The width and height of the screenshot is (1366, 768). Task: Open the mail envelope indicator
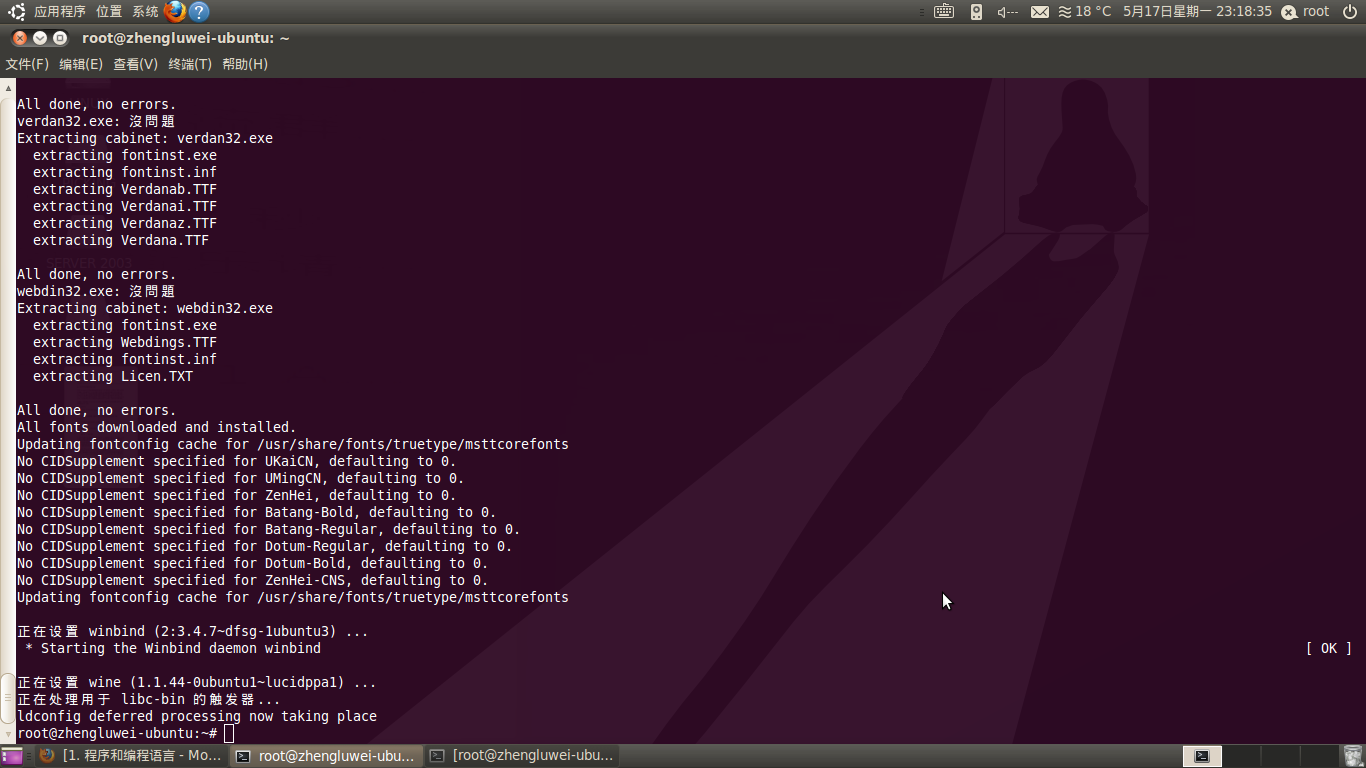1040,12
